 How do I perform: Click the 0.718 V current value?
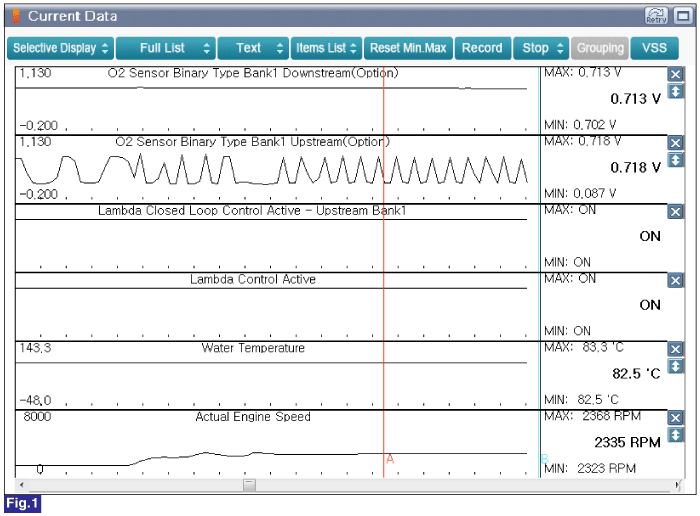[635, 168]
